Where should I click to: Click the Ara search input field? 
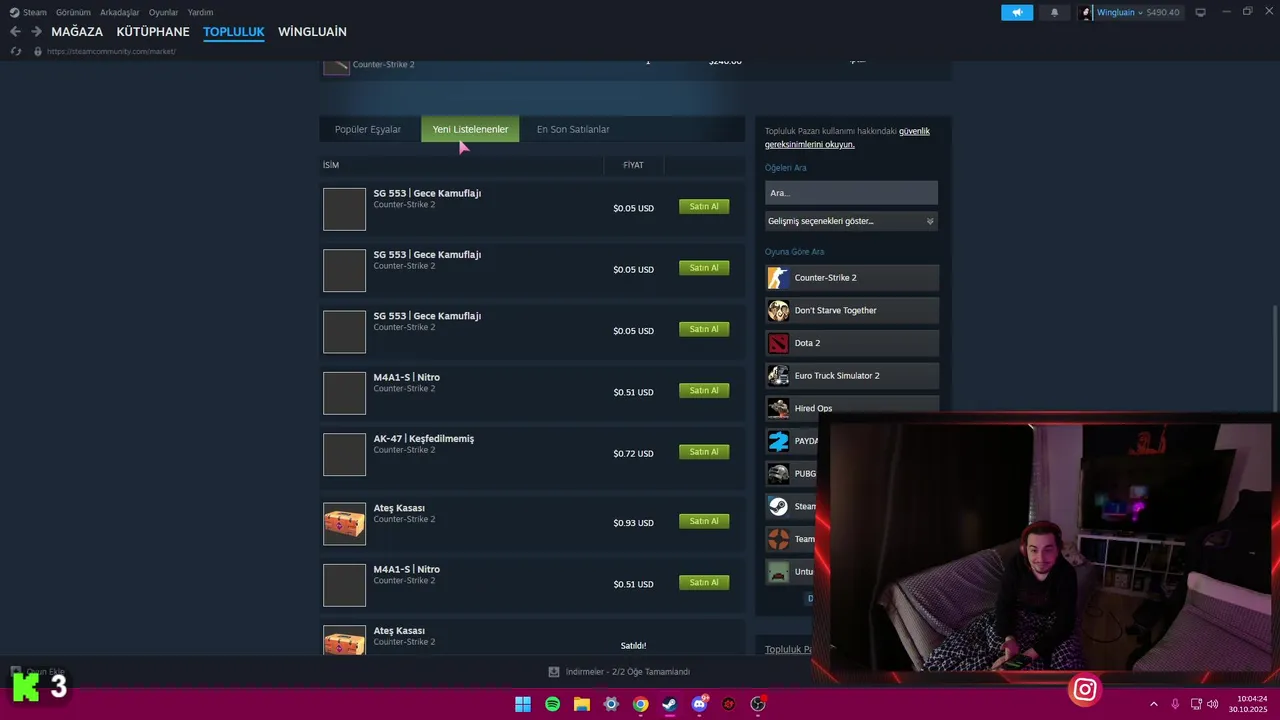(851, 193)
